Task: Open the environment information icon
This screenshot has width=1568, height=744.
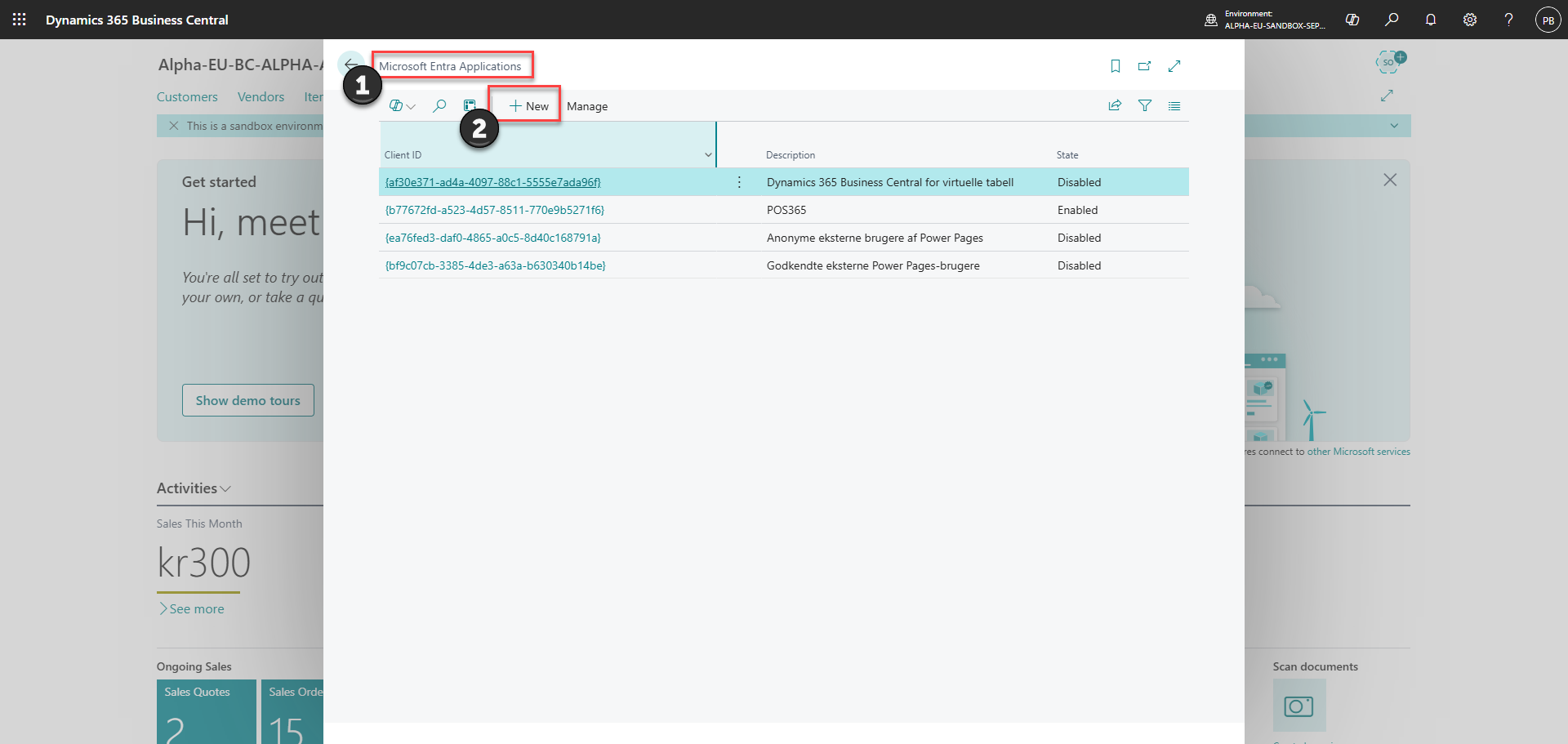Action: coord(1211,20)
